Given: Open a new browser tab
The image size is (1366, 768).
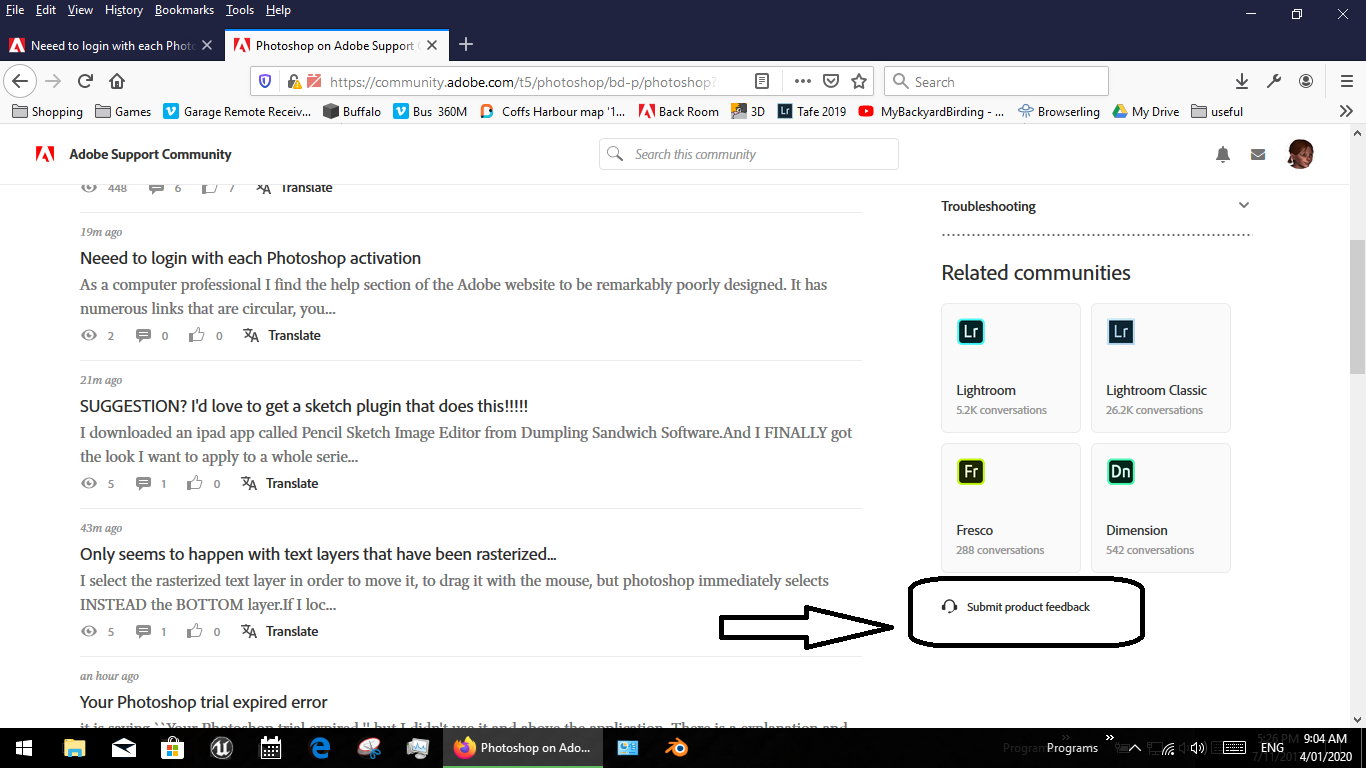Looking at the screenshot, I should [465, 44].
